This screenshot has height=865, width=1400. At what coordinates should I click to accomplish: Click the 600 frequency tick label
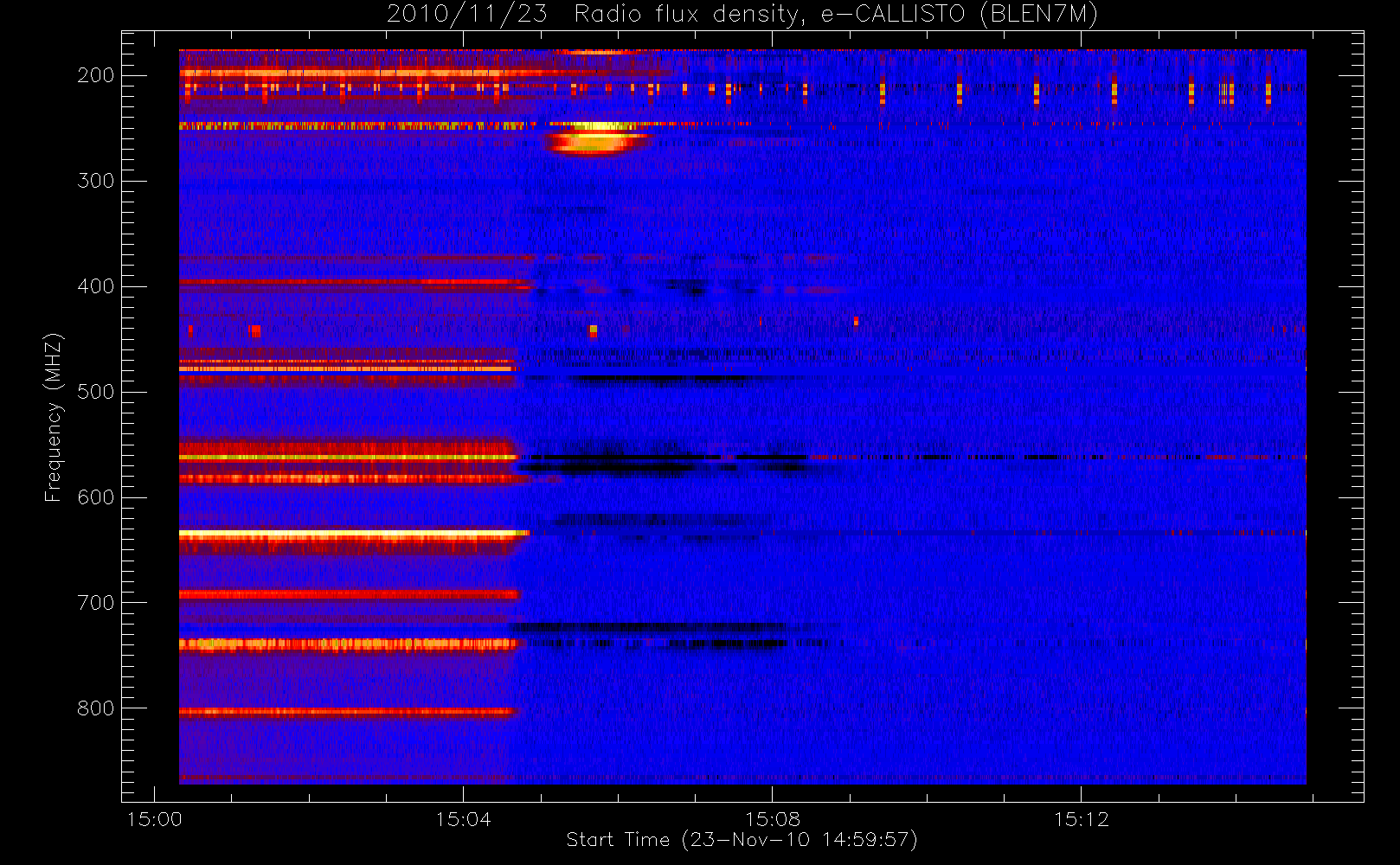click(95, 497)
